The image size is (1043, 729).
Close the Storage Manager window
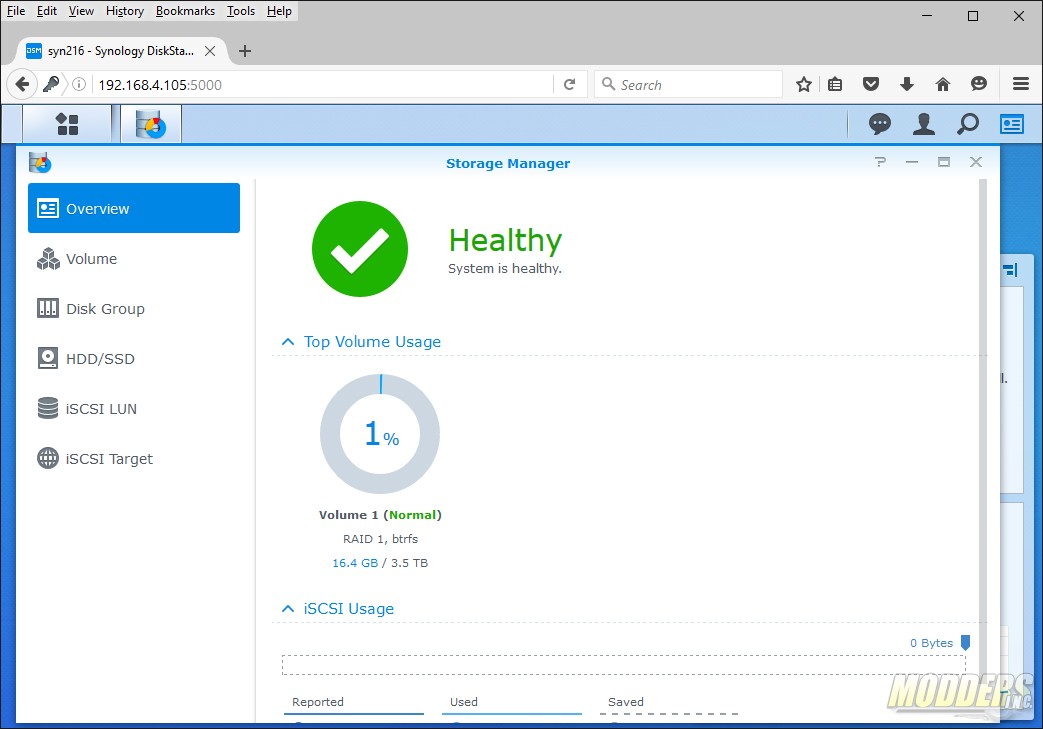[976, 162]
